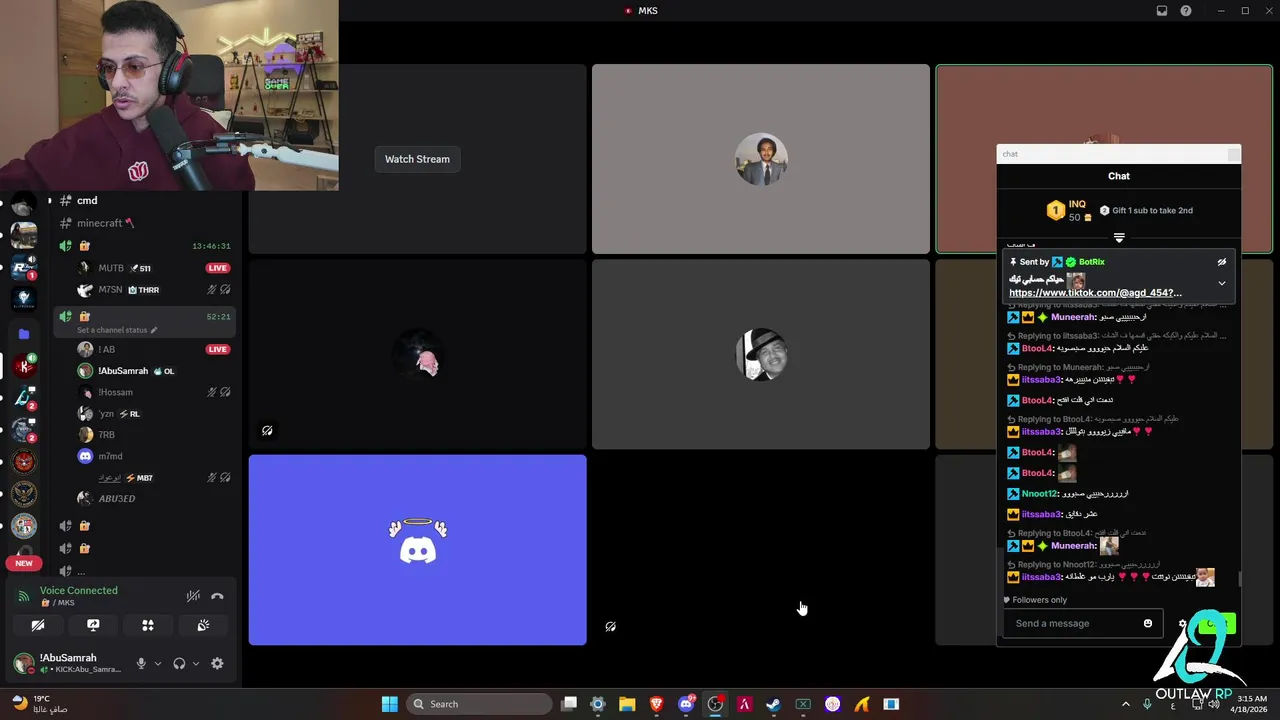Open headphone output options arrow
This screenshot has height=720, width=1280.
click(195, 663)
